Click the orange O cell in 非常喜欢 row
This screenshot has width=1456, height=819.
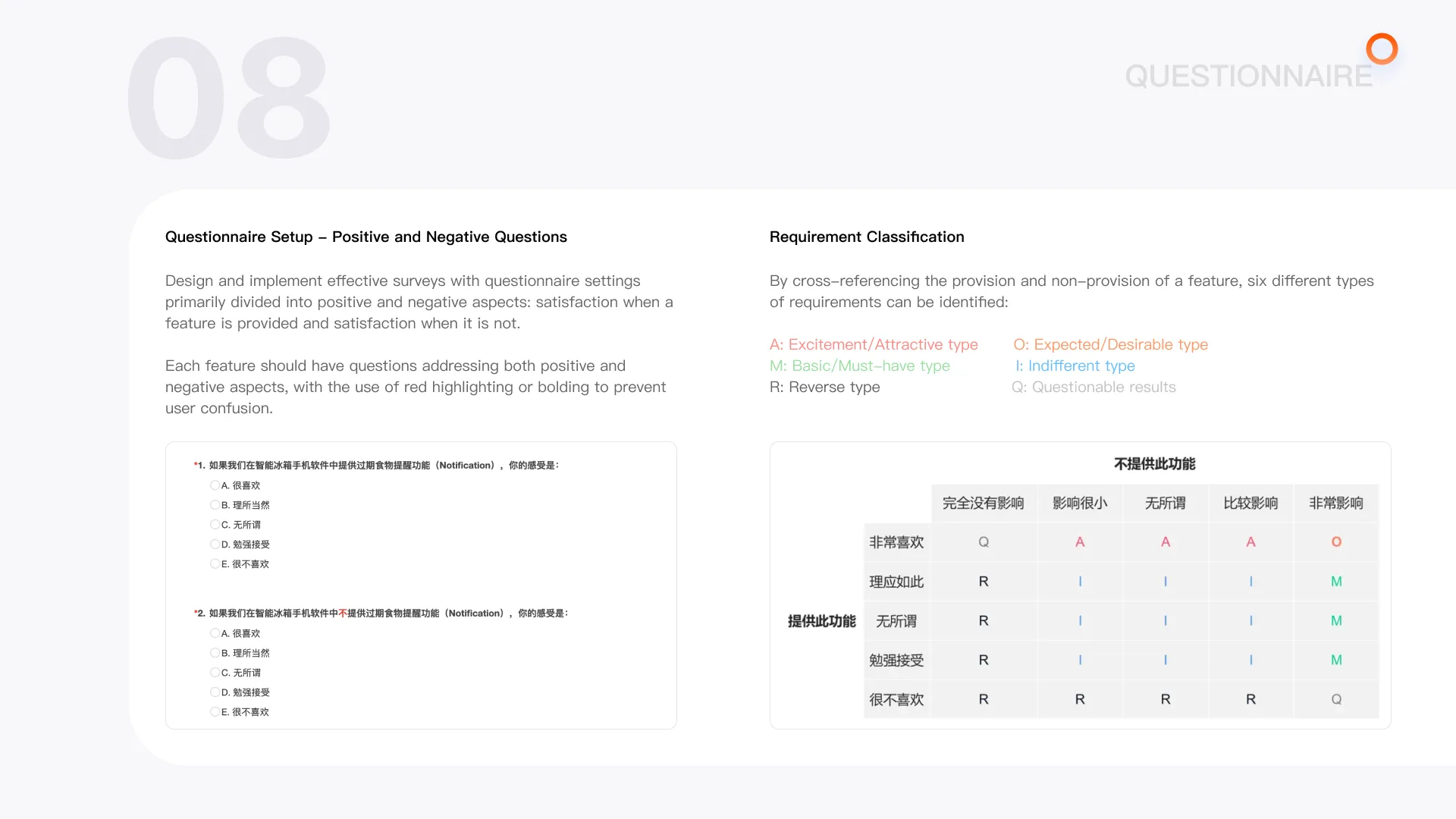(x=1336, y=542)
